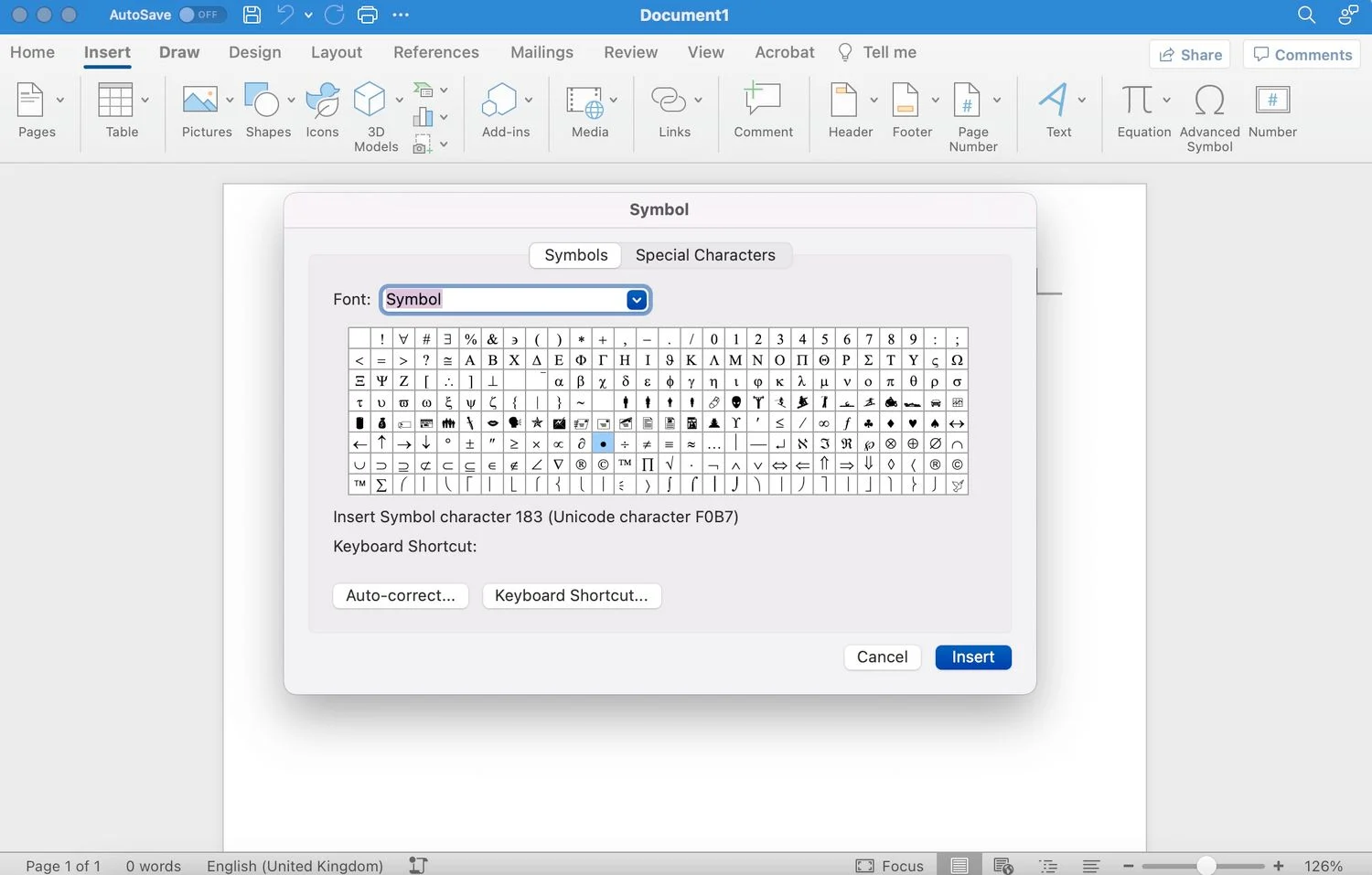Image resolution: width=1372 pixels, height=875 pixels.
Task: Select the Symbols tab in the dialog
Action: [x=576, y=255]
